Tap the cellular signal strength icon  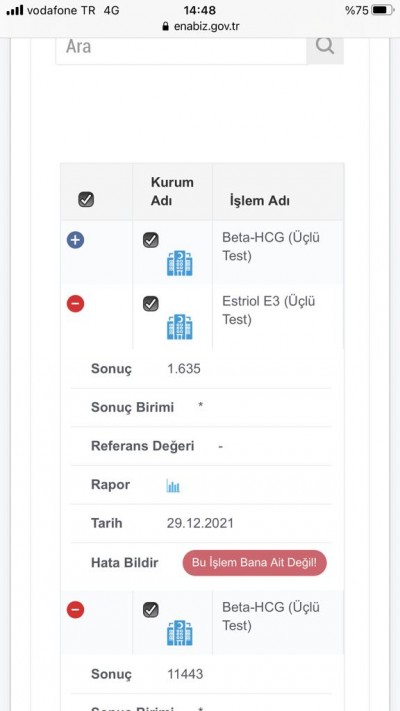(15, 10)
